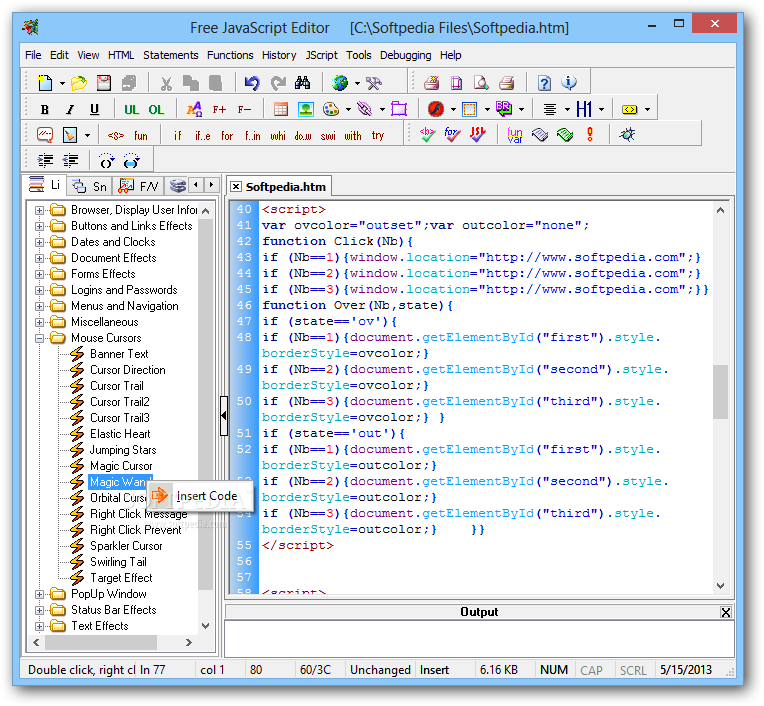Switch to the Sn tab
Image resolution: width=764 pixels, height=706 pixels.
click(91, 185)
